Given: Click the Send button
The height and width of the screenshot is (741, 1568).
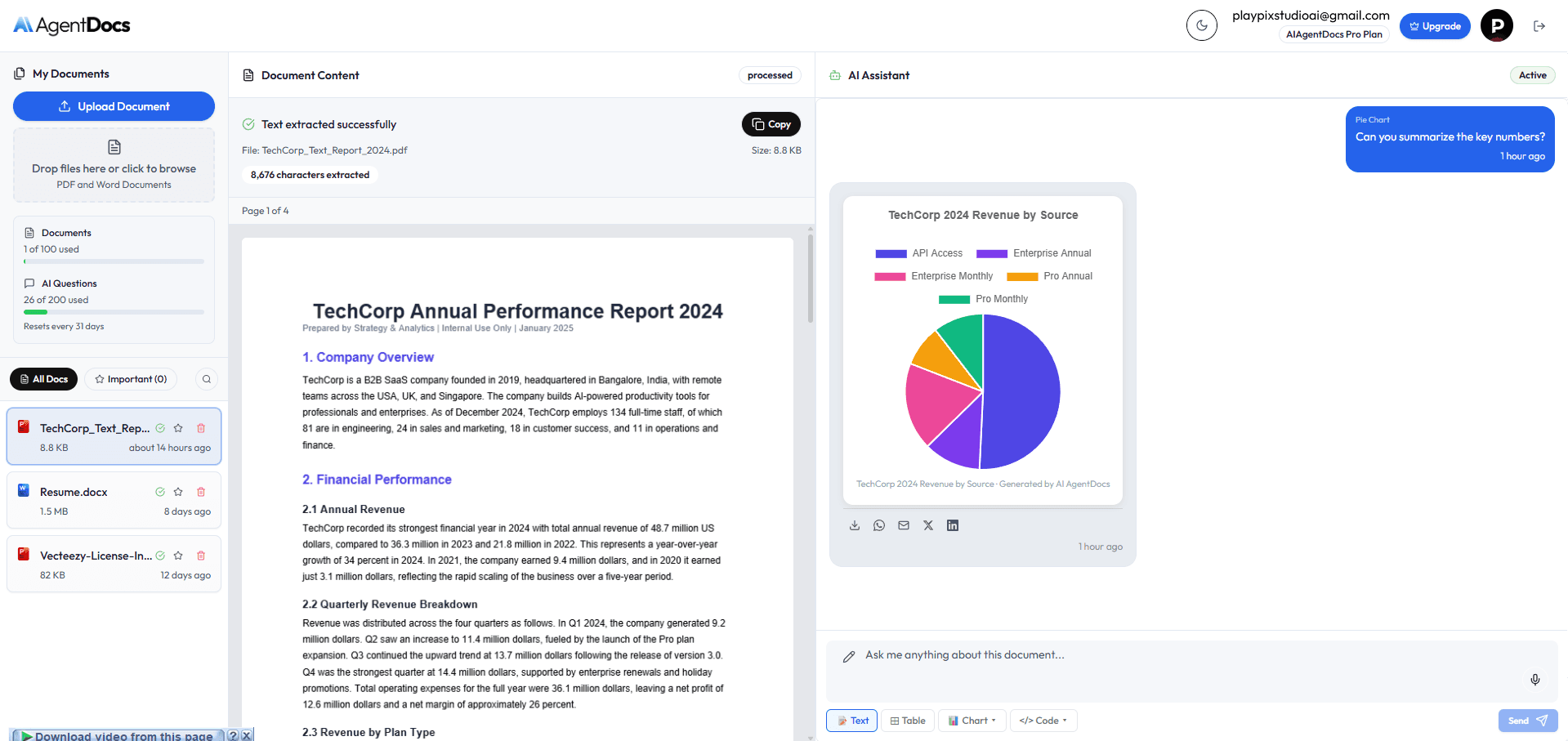Looking at the screenshot, I should 1528,721.
